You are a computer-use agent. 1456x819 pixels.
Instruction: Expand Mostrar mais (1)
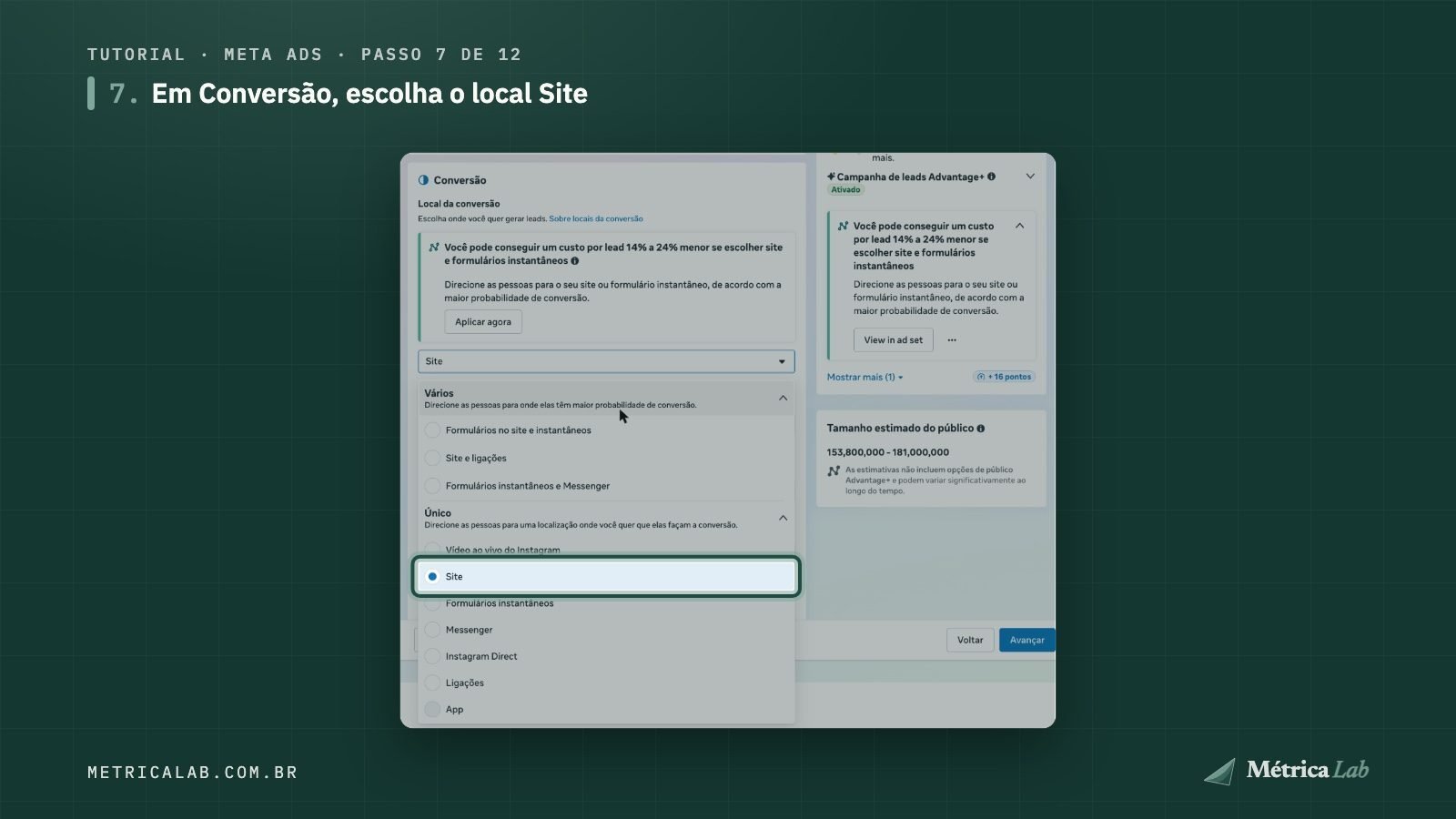(x=864, y=377)
